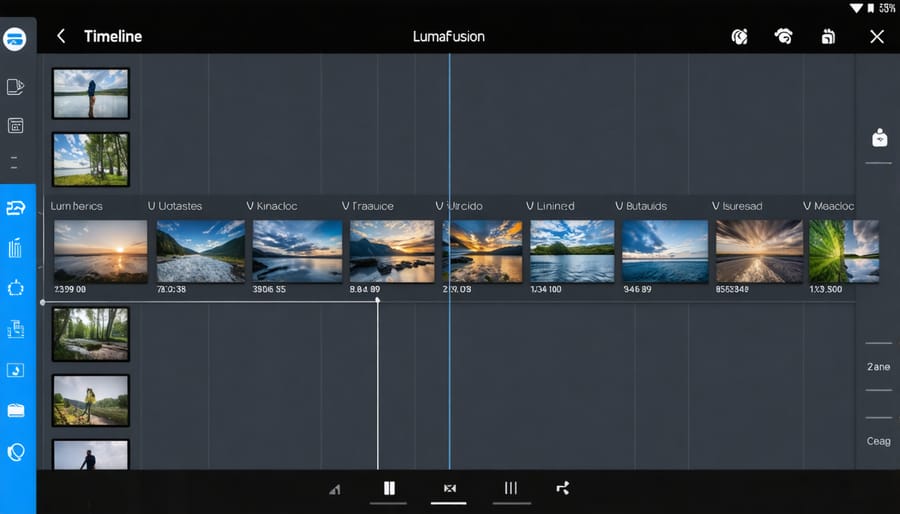
Task: Select the forest stream thumbnail
Action: tap(91, 334)
